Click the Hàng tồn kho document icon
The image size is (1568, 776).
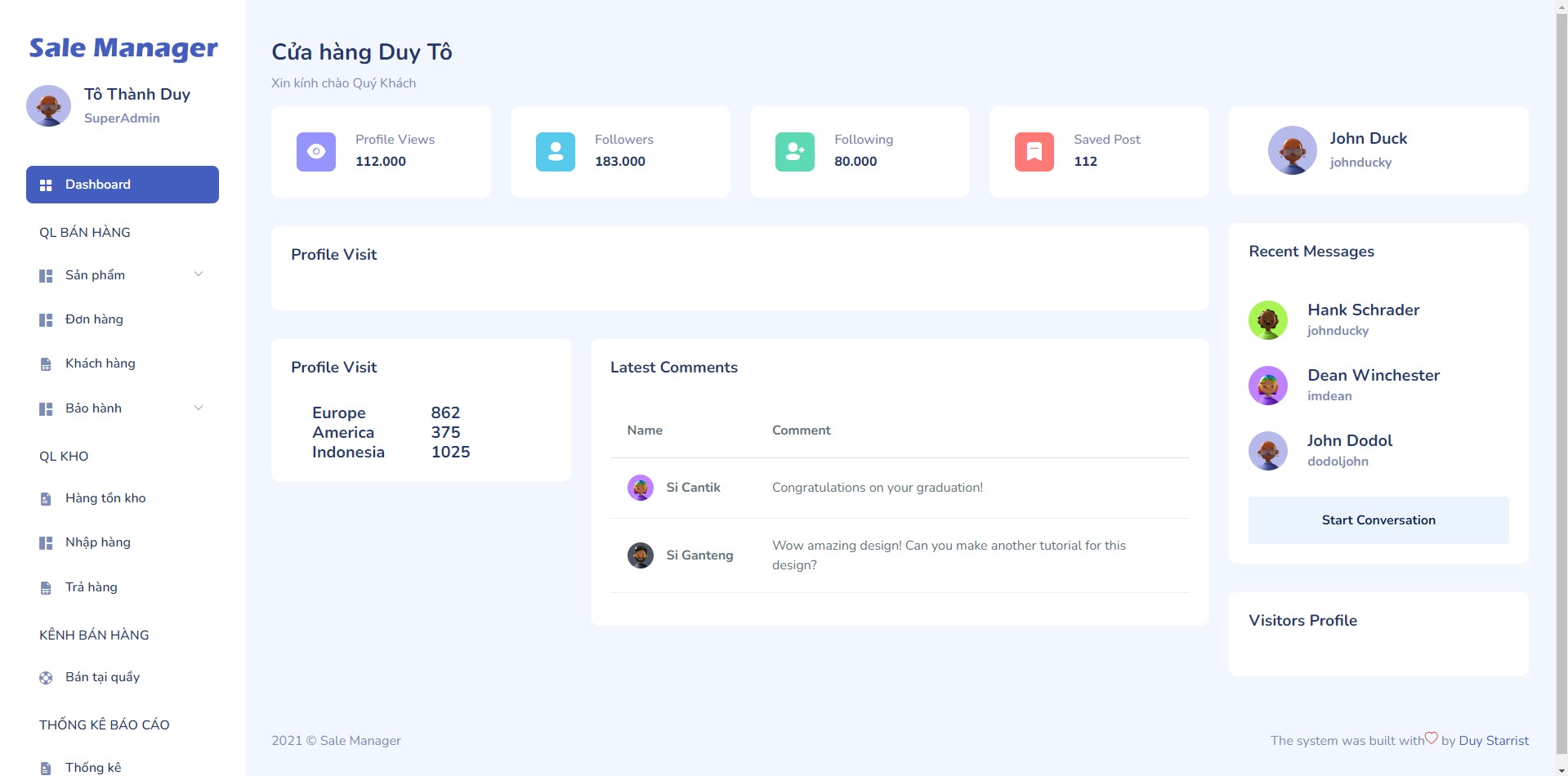click(46, 499)
